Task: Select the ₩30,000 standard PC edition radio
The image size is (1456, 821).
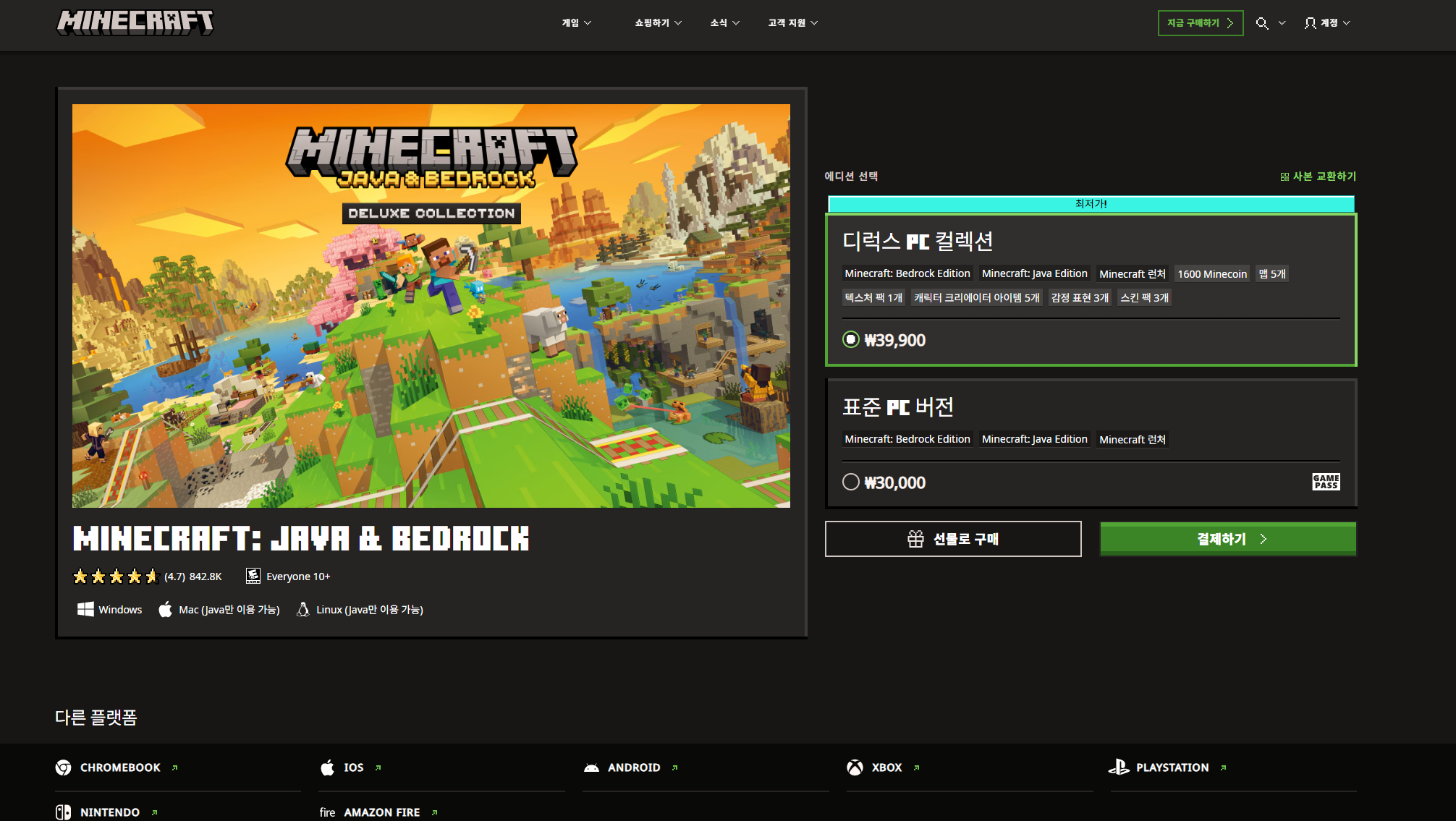Action: [851, 482]
